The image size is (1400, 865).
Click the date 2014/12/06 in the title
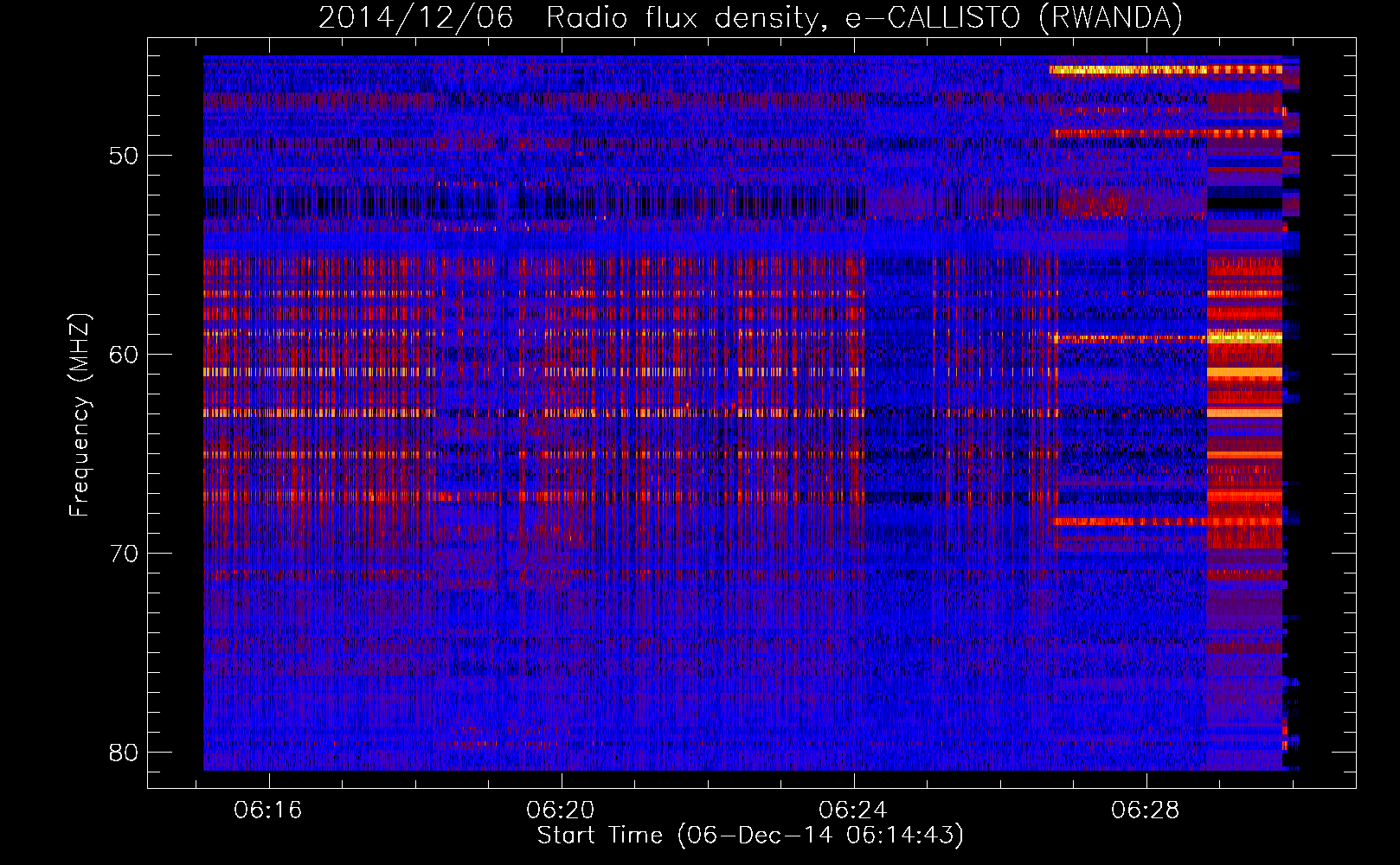[x=415, y=17]
